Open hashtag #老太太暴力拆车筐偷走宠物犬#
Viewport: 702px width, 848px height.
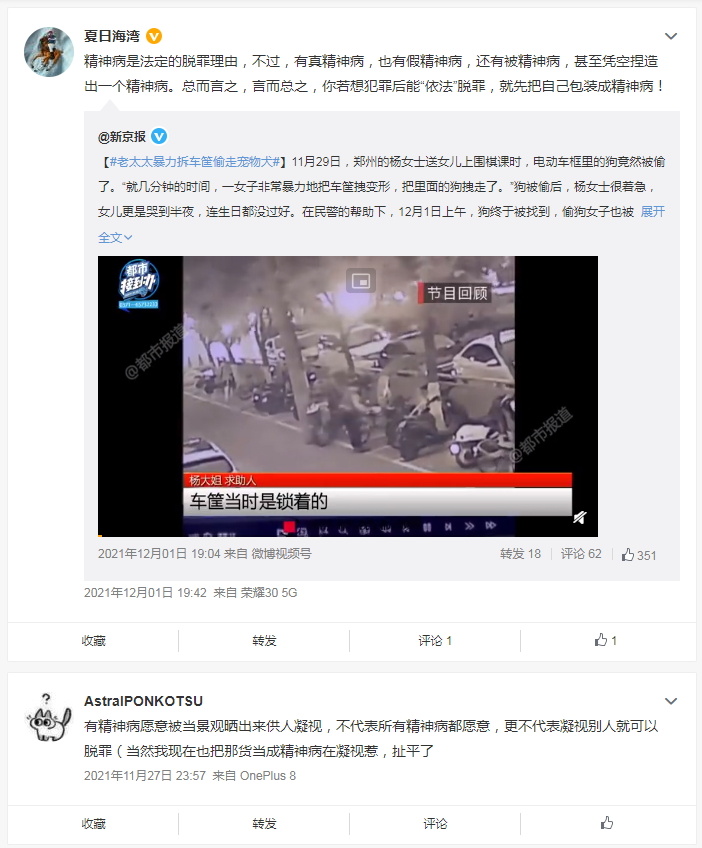195,162
